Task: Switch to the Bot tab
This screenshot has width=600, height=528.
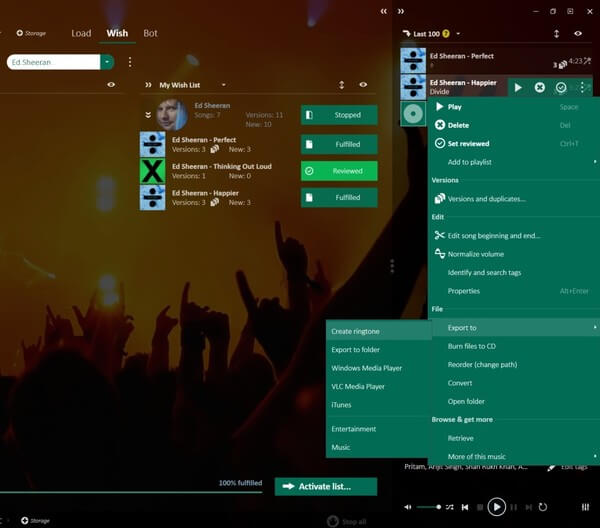Action: coord(150,33)
